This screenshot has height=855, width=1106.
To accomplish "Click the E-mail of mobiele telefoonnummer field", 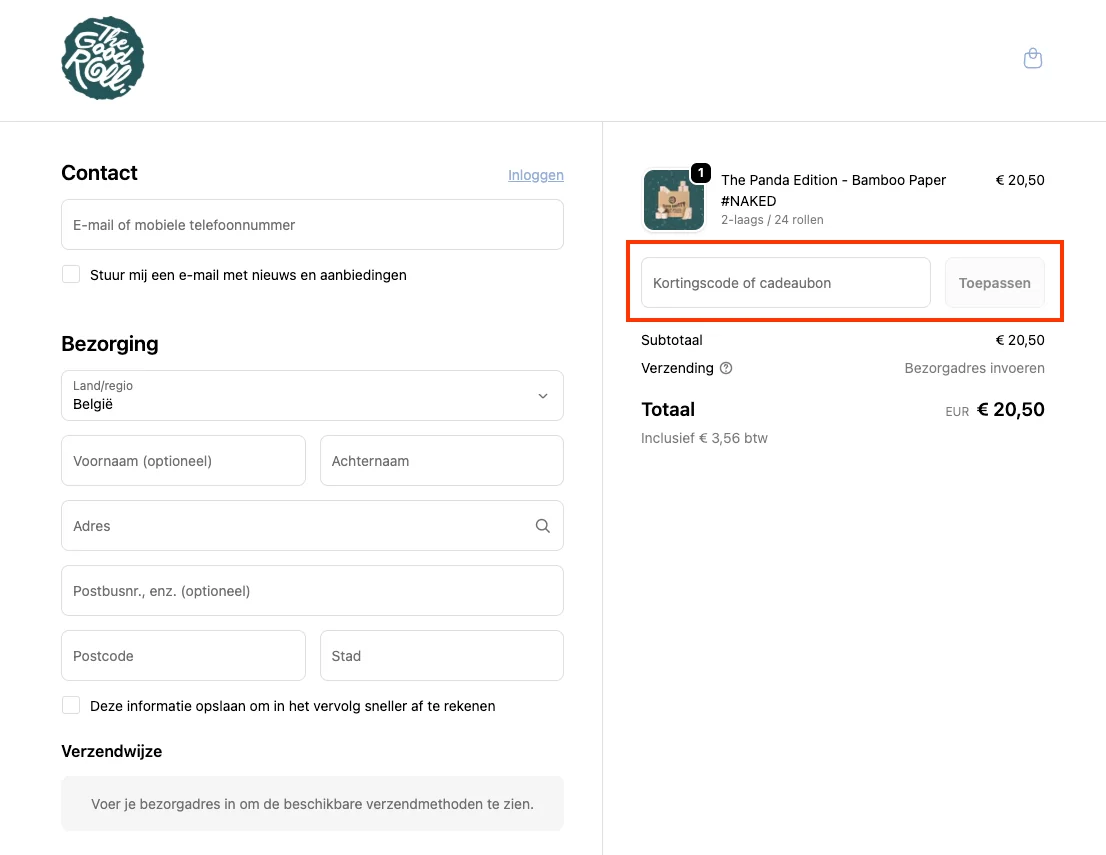I will click(312, 225).
